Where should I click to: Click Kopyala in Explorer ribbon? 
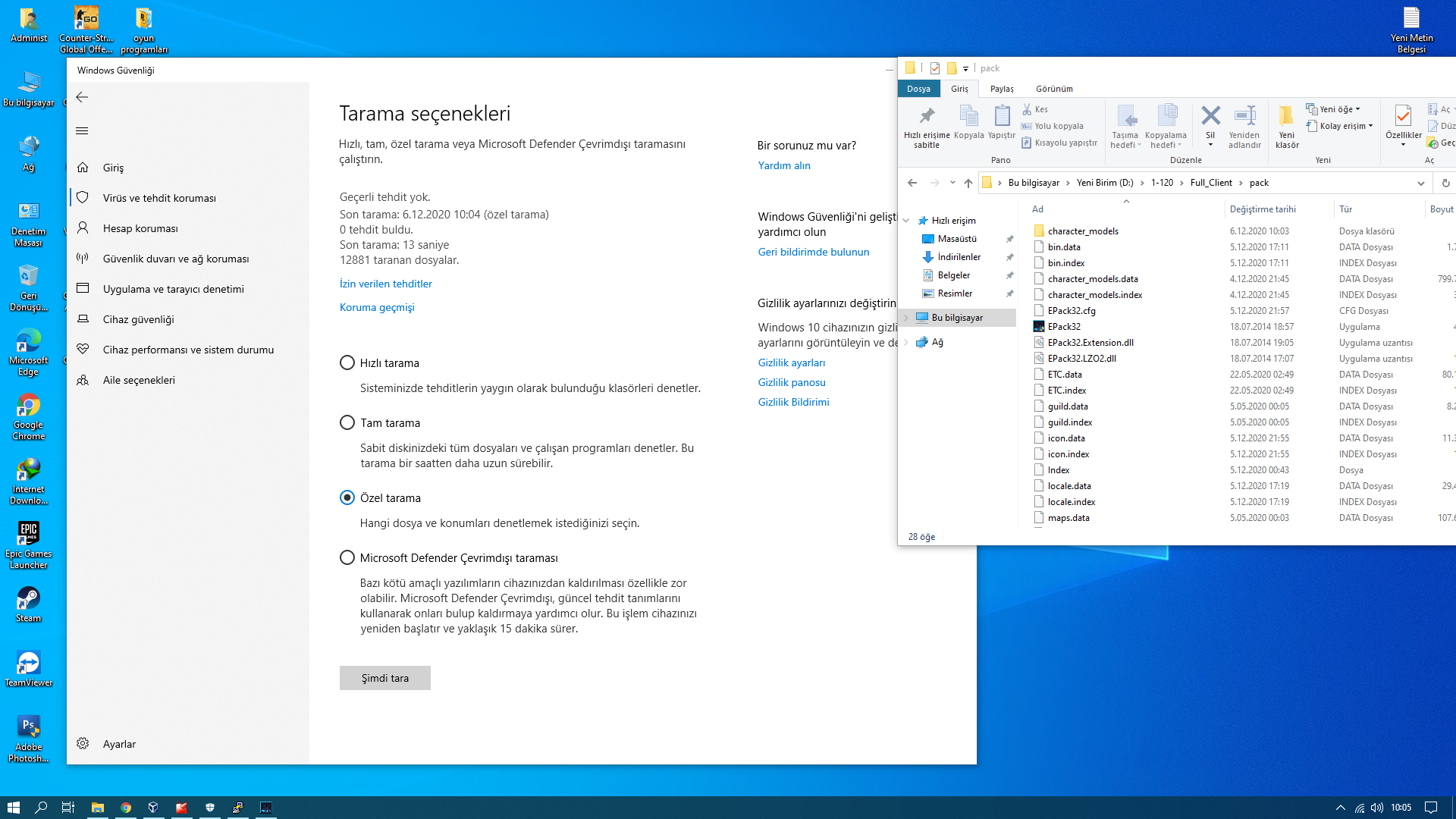pos(969,123)
